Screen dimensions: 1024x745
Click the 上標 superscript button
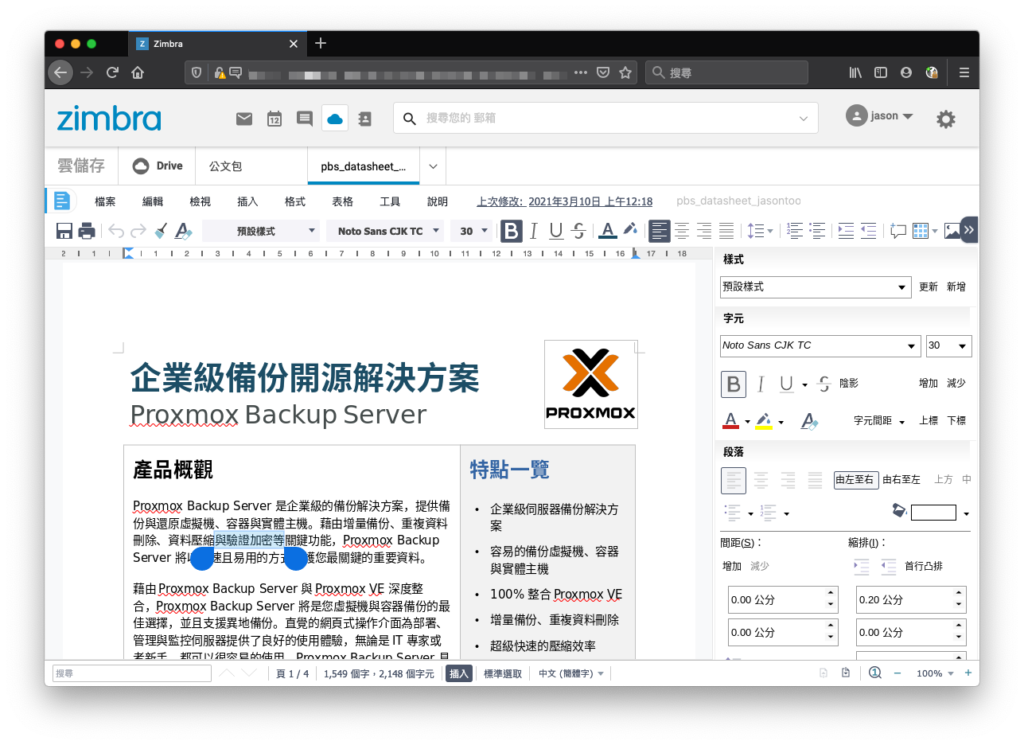(x=929, y=421)
